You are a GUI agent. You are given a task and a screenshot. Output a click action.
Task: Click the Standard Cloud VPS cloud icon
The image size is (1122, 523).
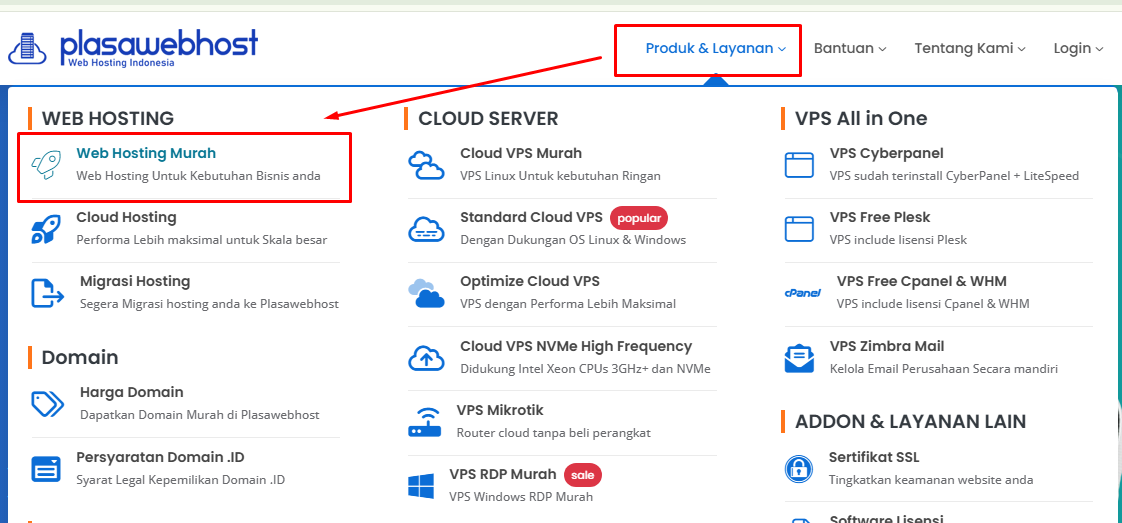point(426,229)
